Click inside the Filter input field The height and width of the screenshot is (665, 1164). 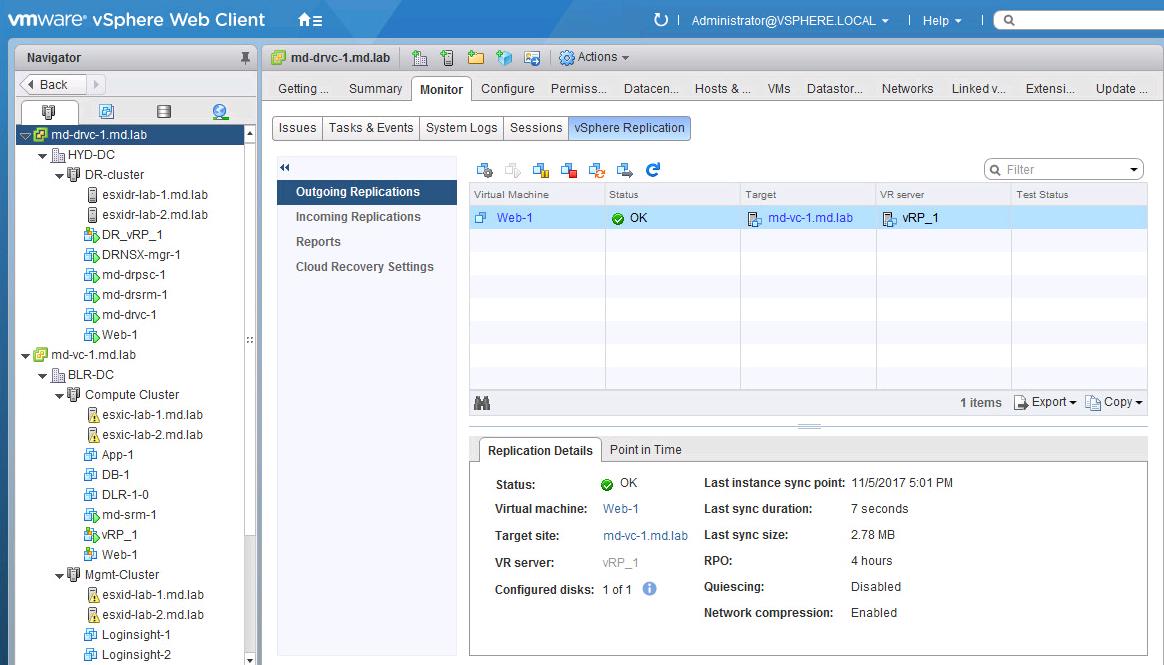[1062, 170]
